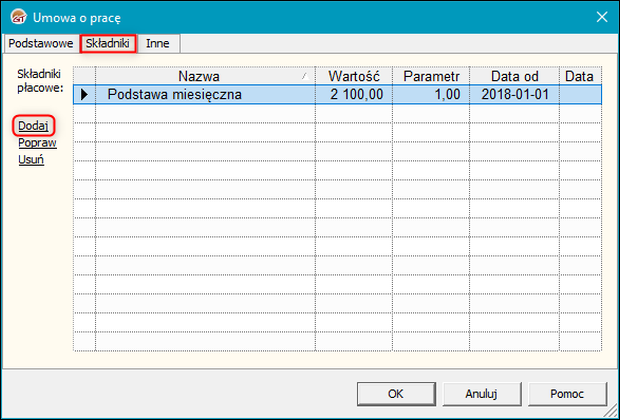Sort by the Nazwa column header
Image resolution: width=620 pixels, height=420 pixels.
click(x=205, y=76)
